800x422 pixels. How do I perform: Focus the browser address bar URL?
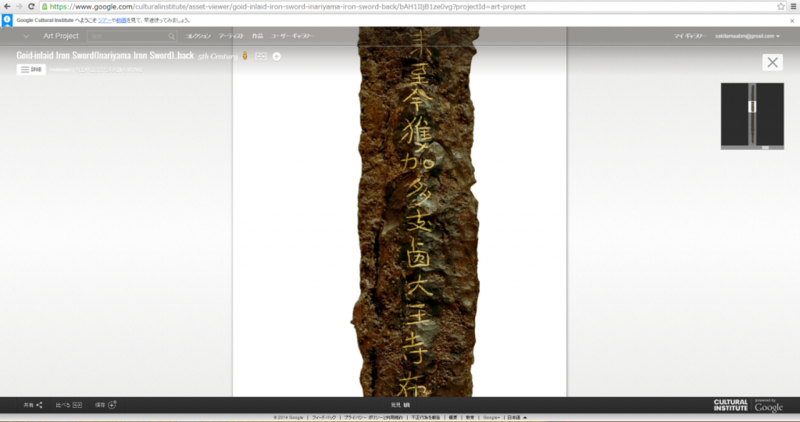(x=288, y=7)
